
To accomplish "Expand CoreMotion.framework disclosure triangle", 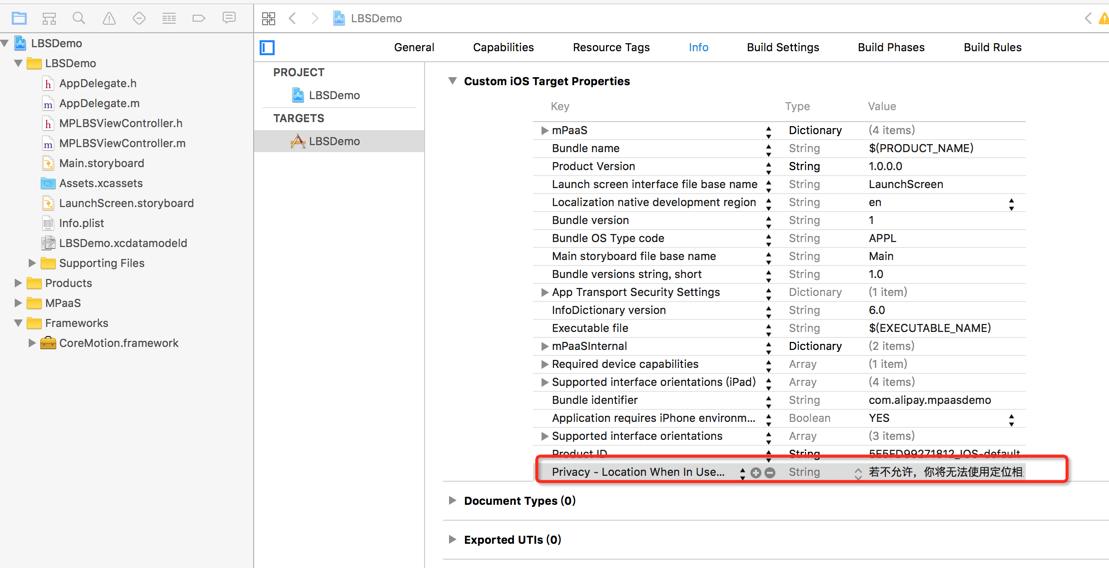I will click(x=32, y=343).
